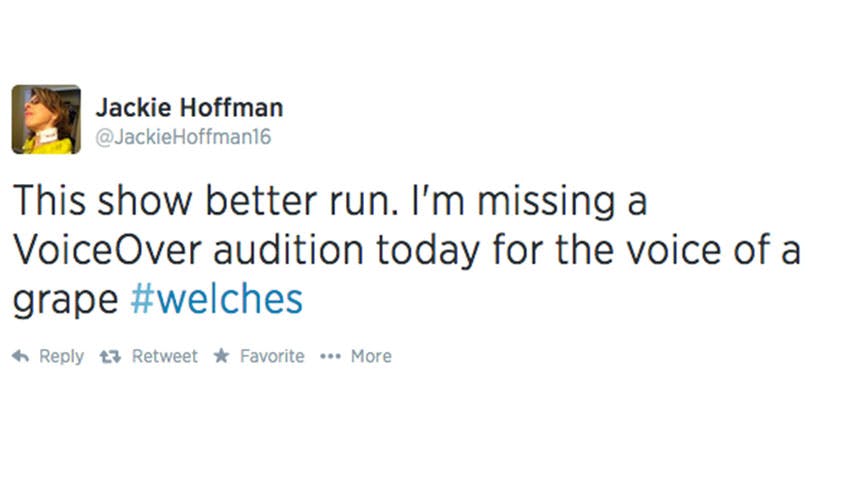Open Jackie Hoffman's profile picture
860x484 pixels.
click(46, 119)
